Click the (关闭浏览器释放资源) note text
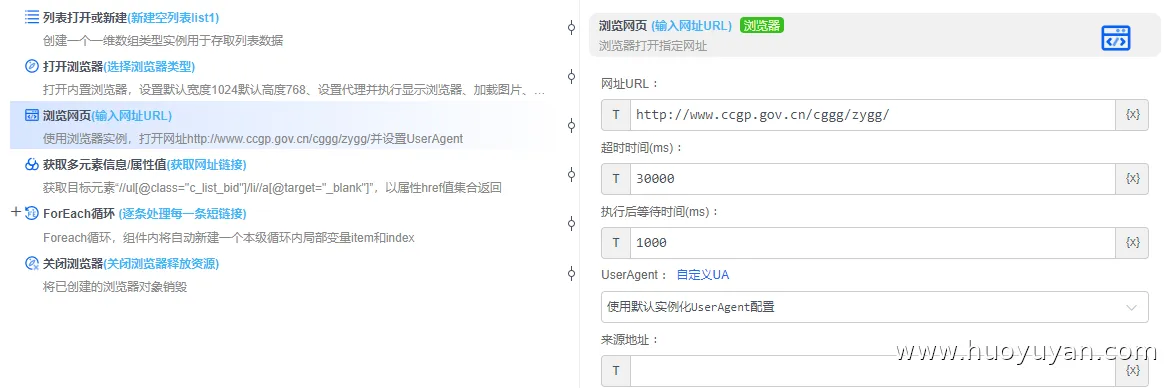The image size is (1167, 388). 161,263
